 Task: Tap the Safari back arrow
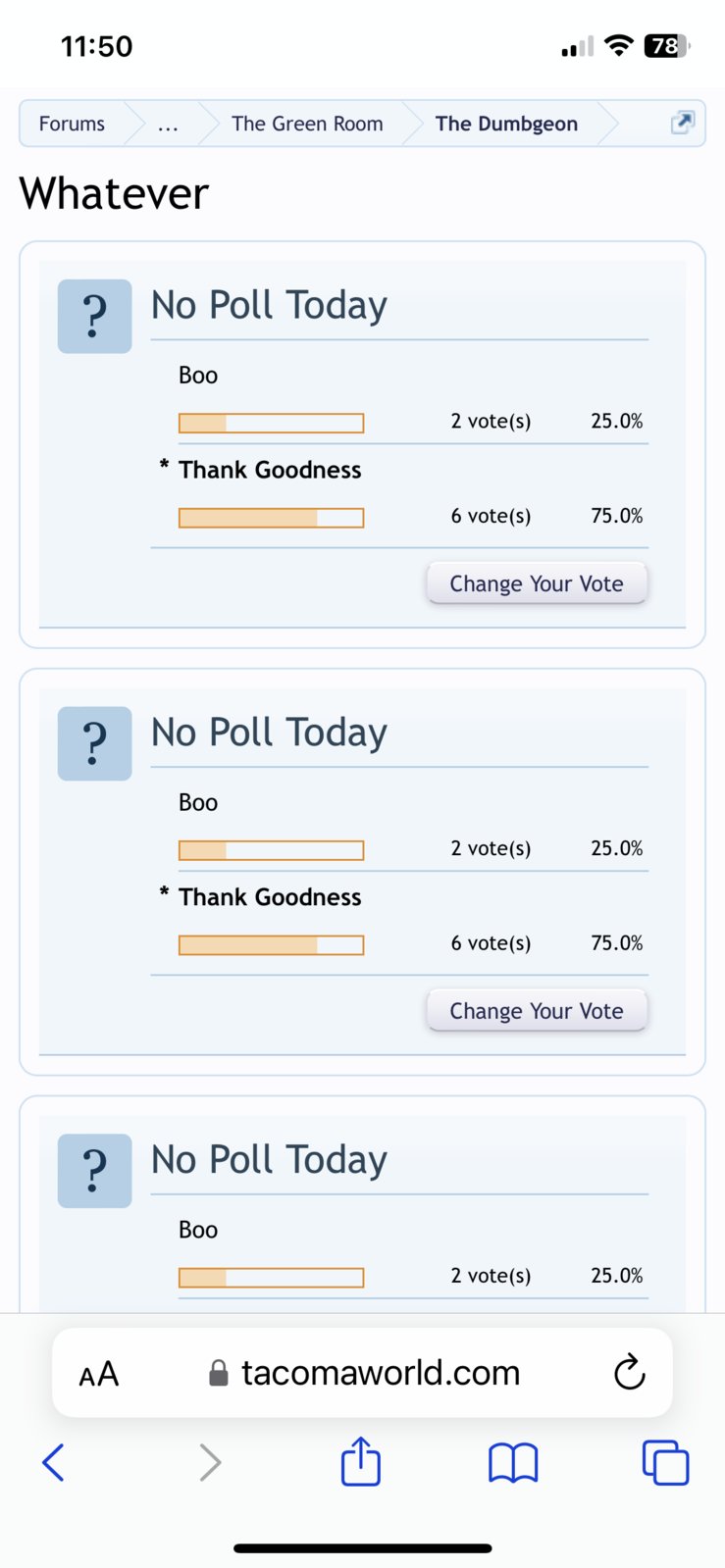point(54,1462)
